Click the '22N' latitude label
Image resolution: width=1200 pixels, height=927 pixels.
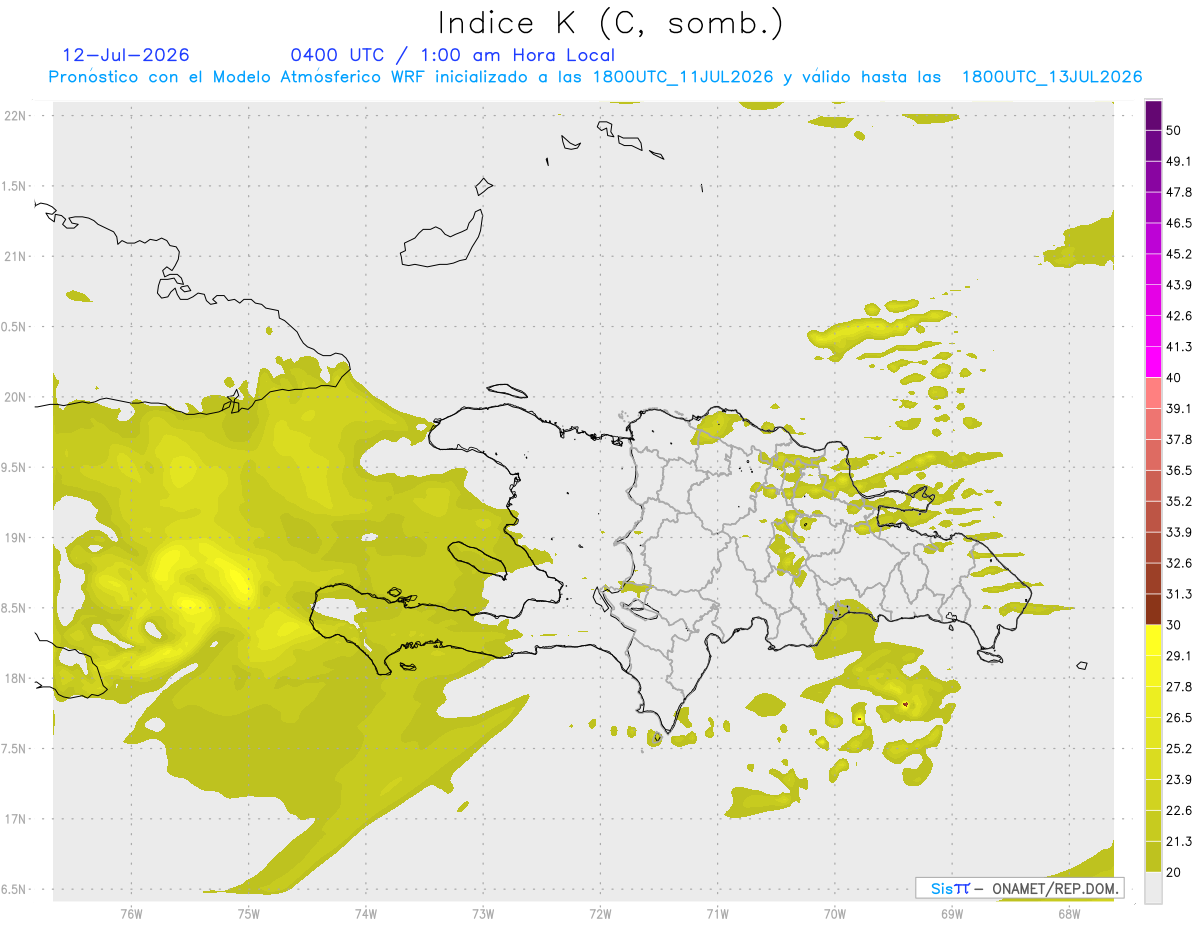coord(17,116)
